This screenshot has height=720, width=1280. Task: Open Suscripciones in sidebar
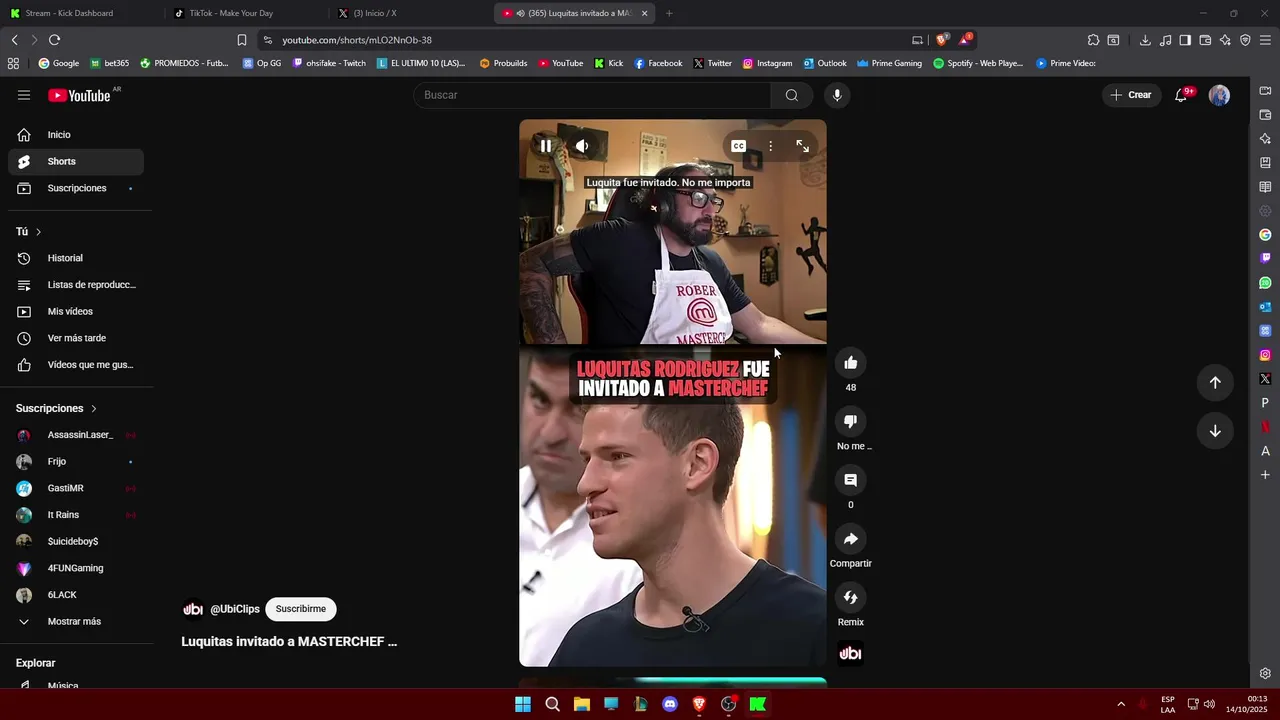point(76,188)
